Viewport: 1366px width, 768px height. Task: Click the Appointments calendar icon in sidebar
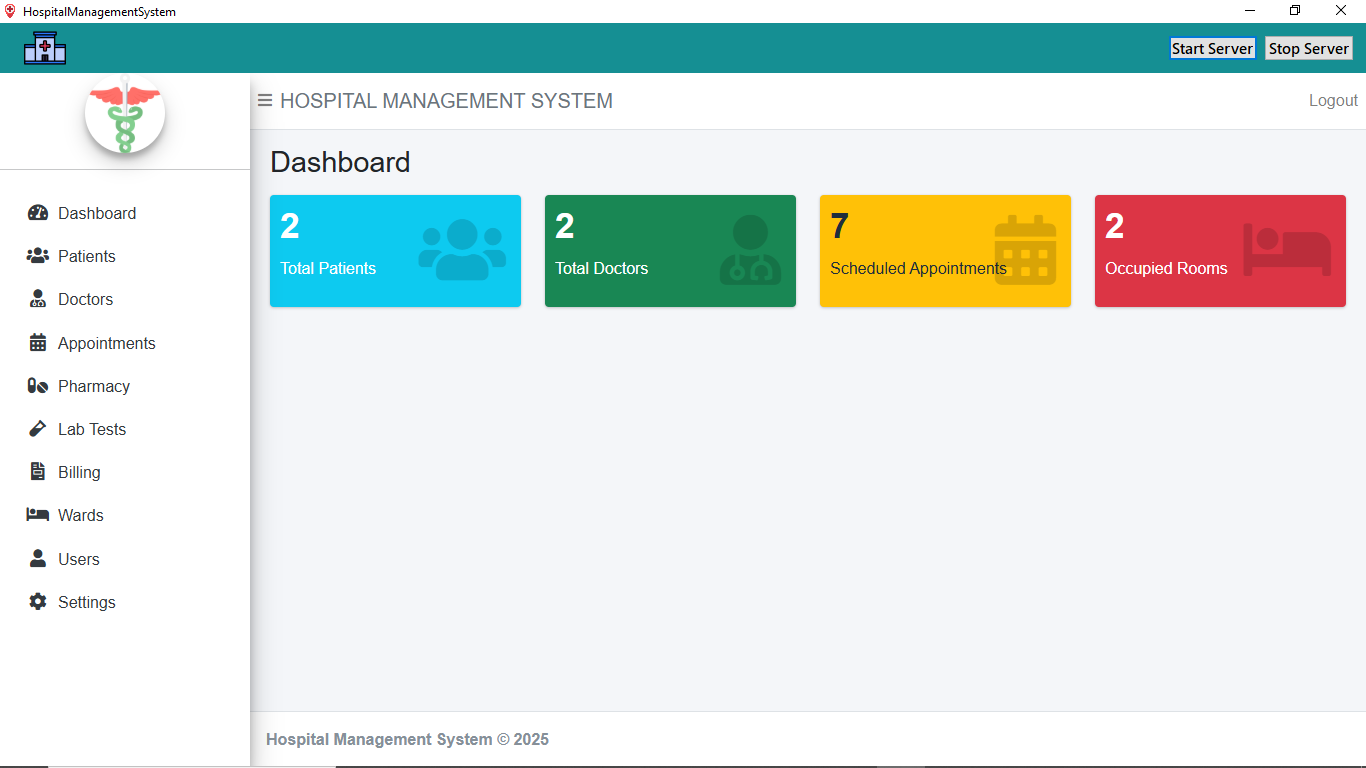pos(38,343)
